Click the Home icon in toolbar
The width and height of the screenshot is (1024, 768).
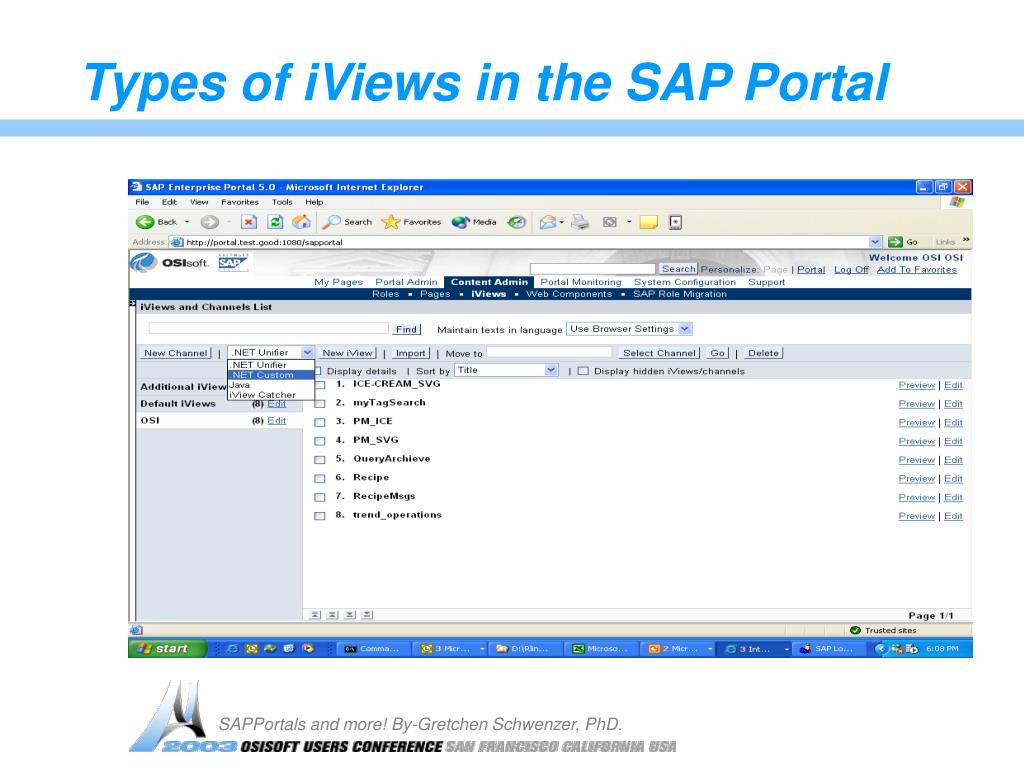(x=301, y=222)
